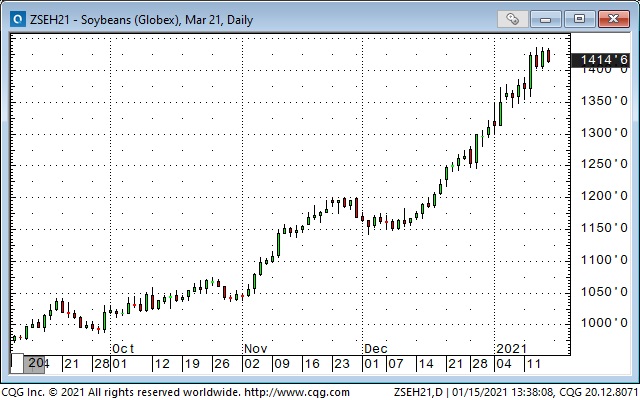Click the 2021 year label on time axis
This screenshot has height=400, width=640.
(x=511, y=349)
